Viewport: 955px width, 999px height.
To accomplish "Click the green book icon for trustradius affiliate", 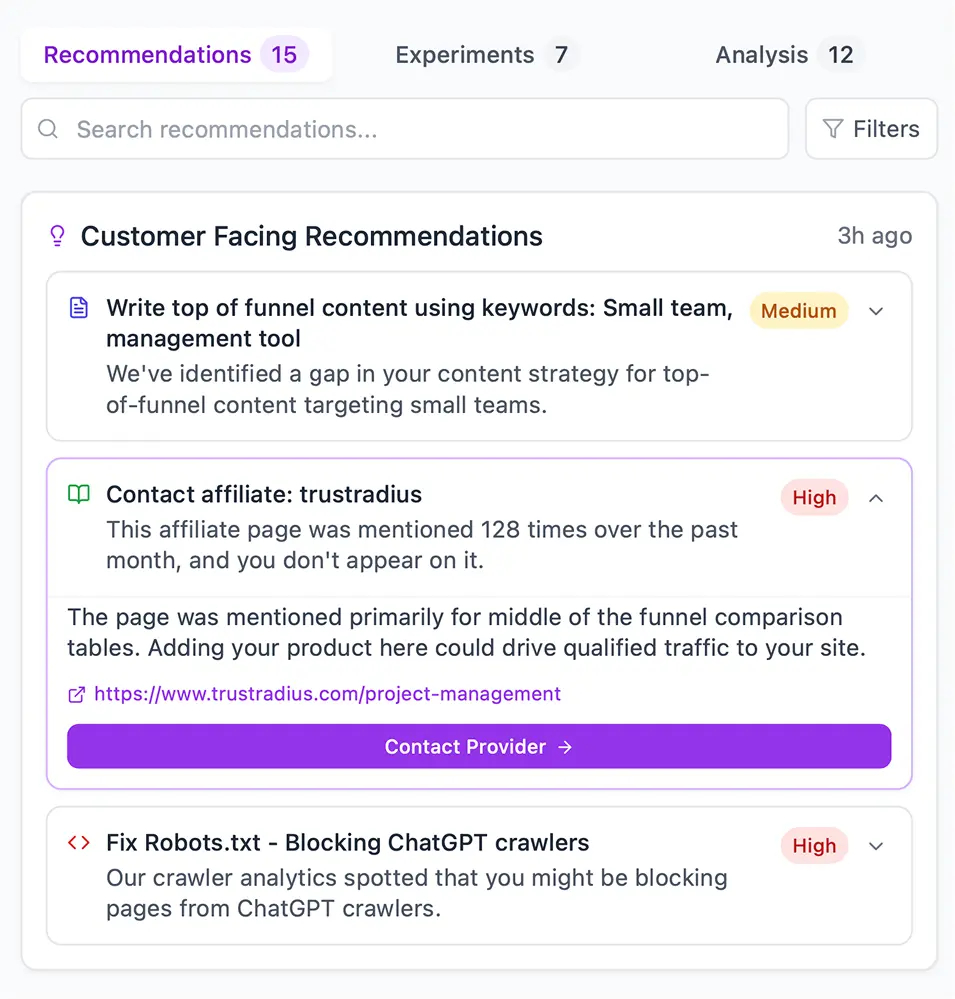I will tap(78, 494).
